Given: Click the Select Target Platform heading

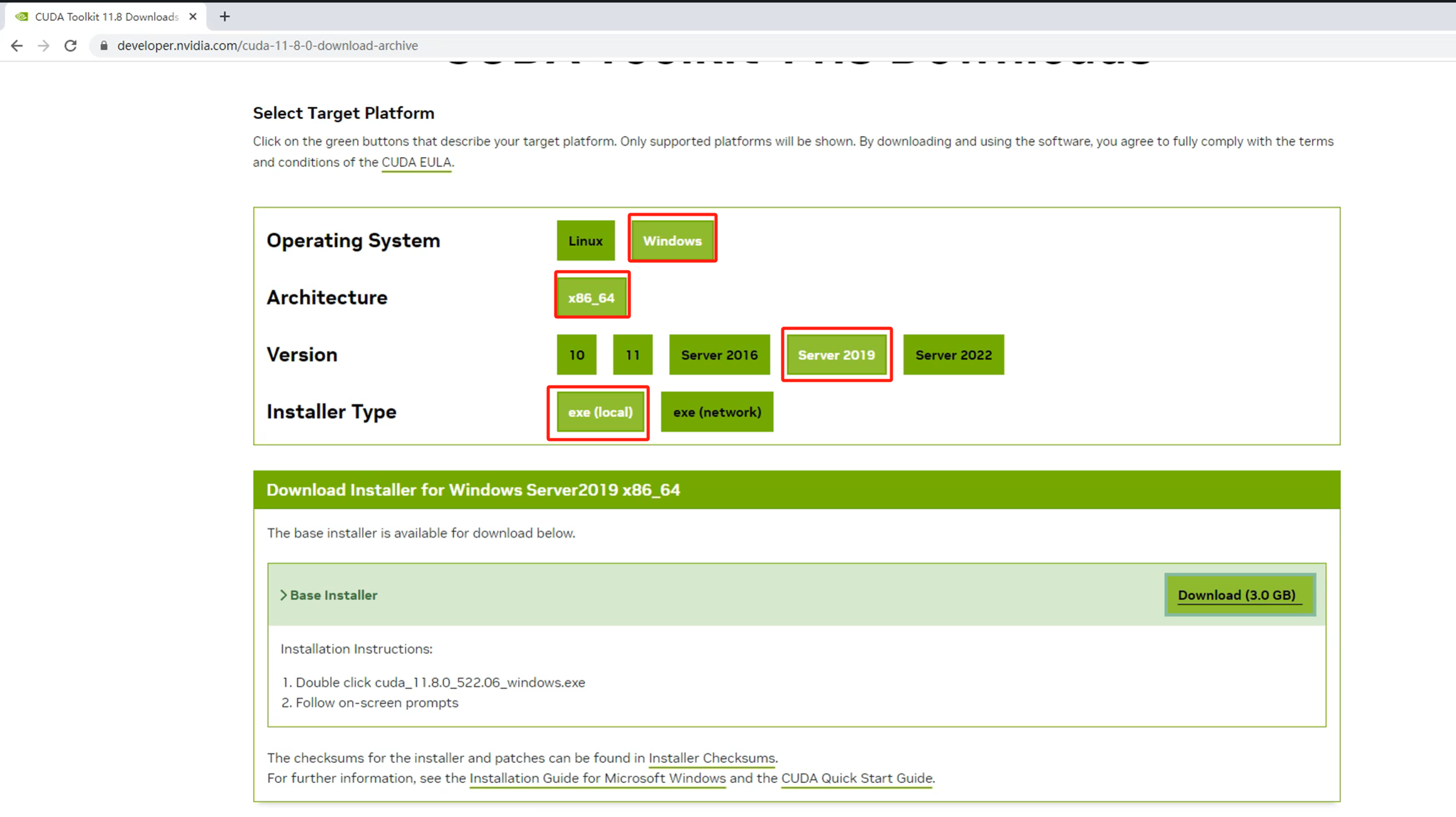Looking at the screenshot, I should 343,113.
